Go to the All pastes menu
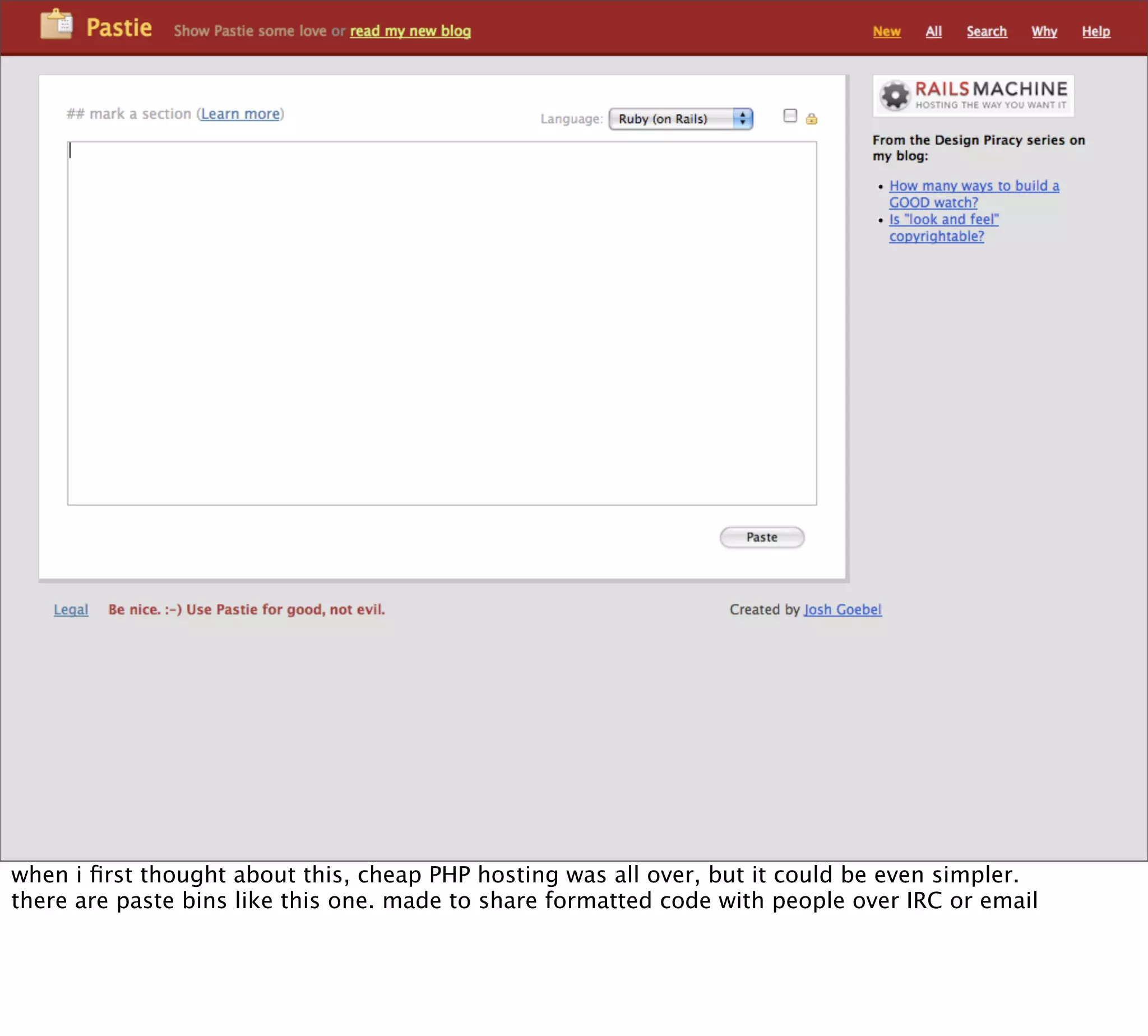 [x=933, y=31]
